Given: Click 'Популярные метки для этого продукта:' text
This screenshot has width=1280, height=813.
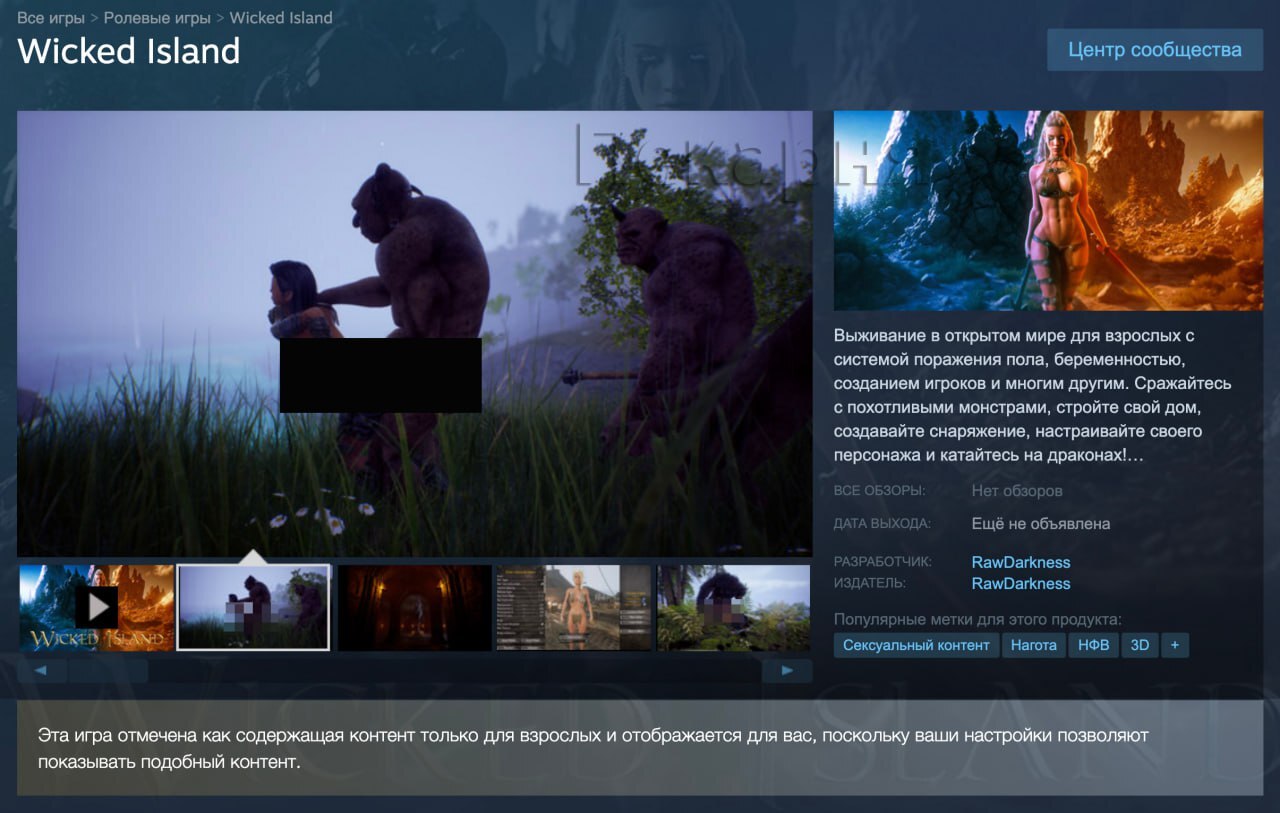Looking at the screenshot, I should [x=978, y=619].
